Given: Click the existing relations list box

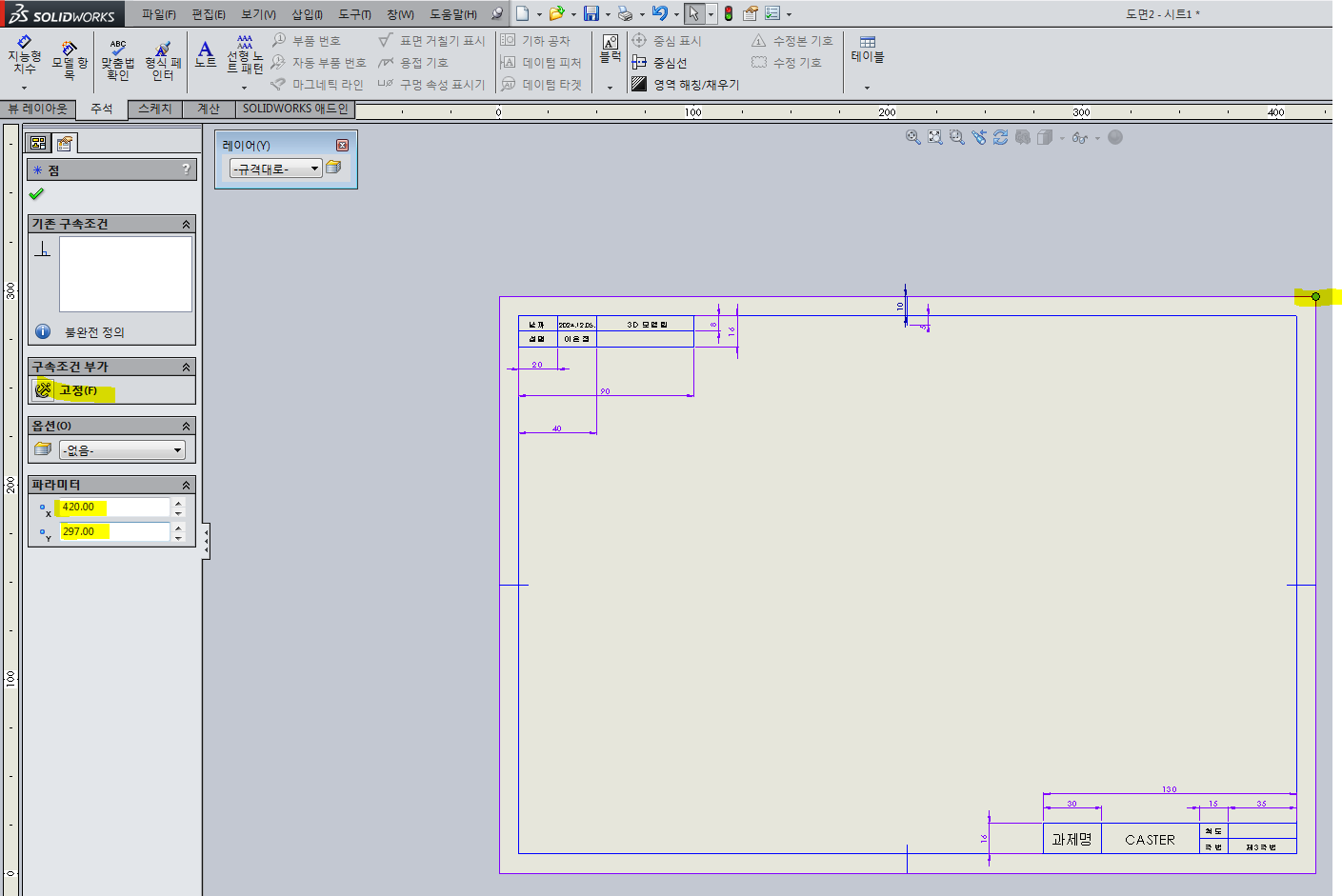Looking at the screenshot, I should [126, 274].
